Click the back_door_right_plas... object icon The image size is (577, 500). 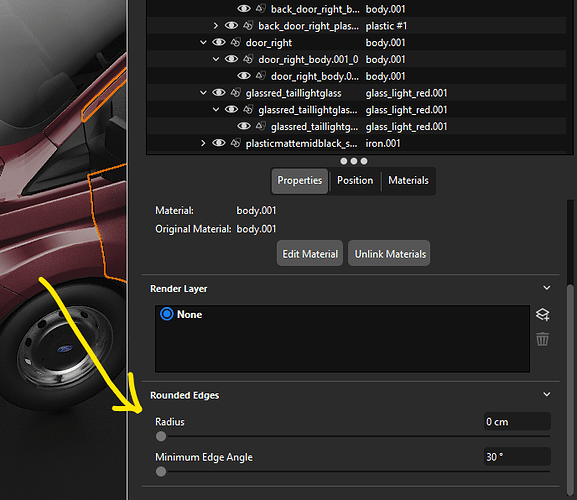pos(248,26)
